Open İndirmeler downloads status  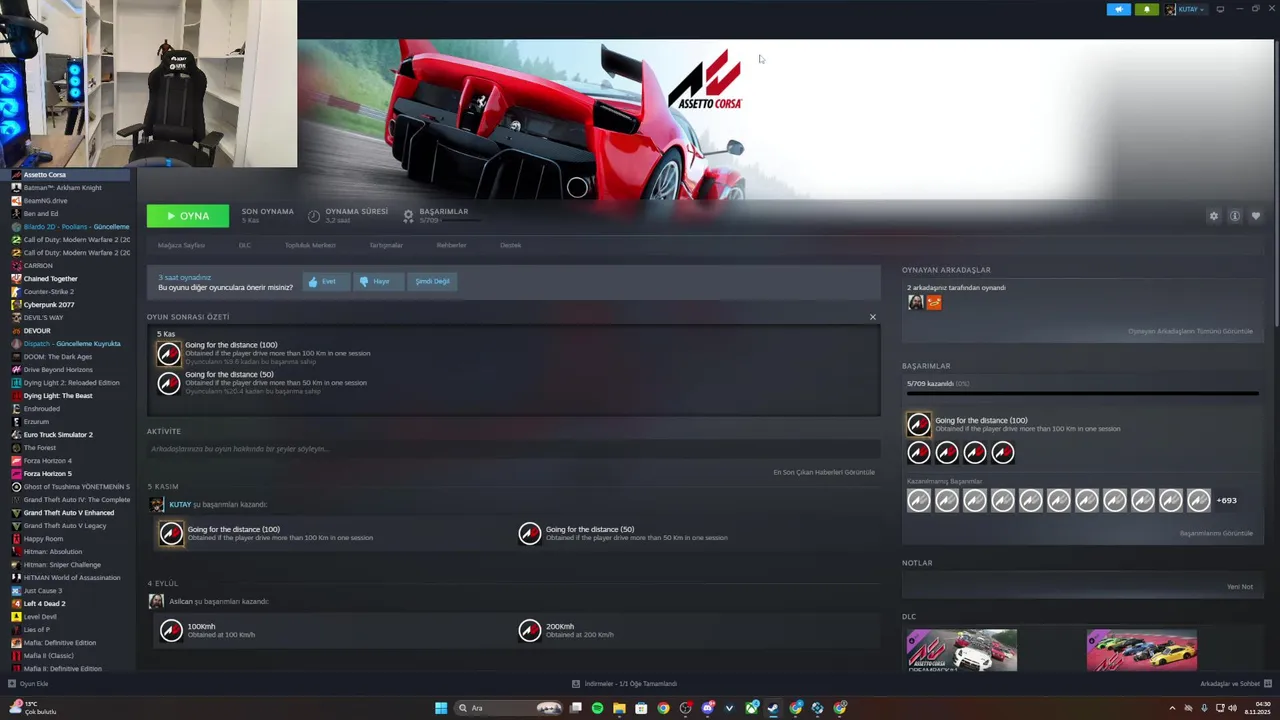(624, 684)
